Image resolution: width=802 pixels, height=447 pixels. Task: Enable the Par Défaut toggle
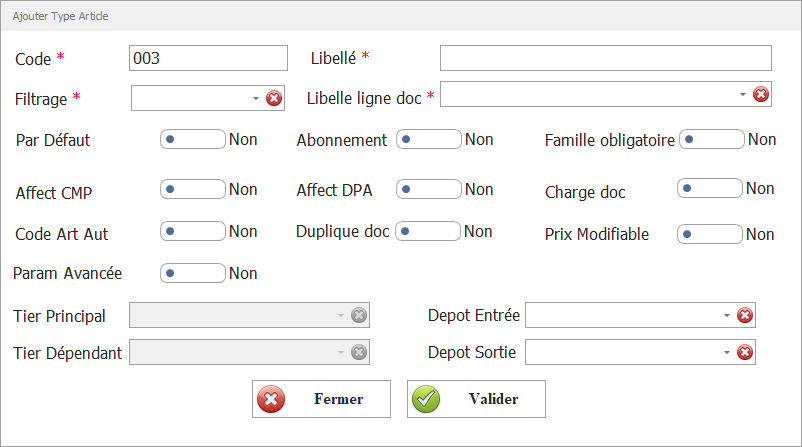(x=192, y=139)
